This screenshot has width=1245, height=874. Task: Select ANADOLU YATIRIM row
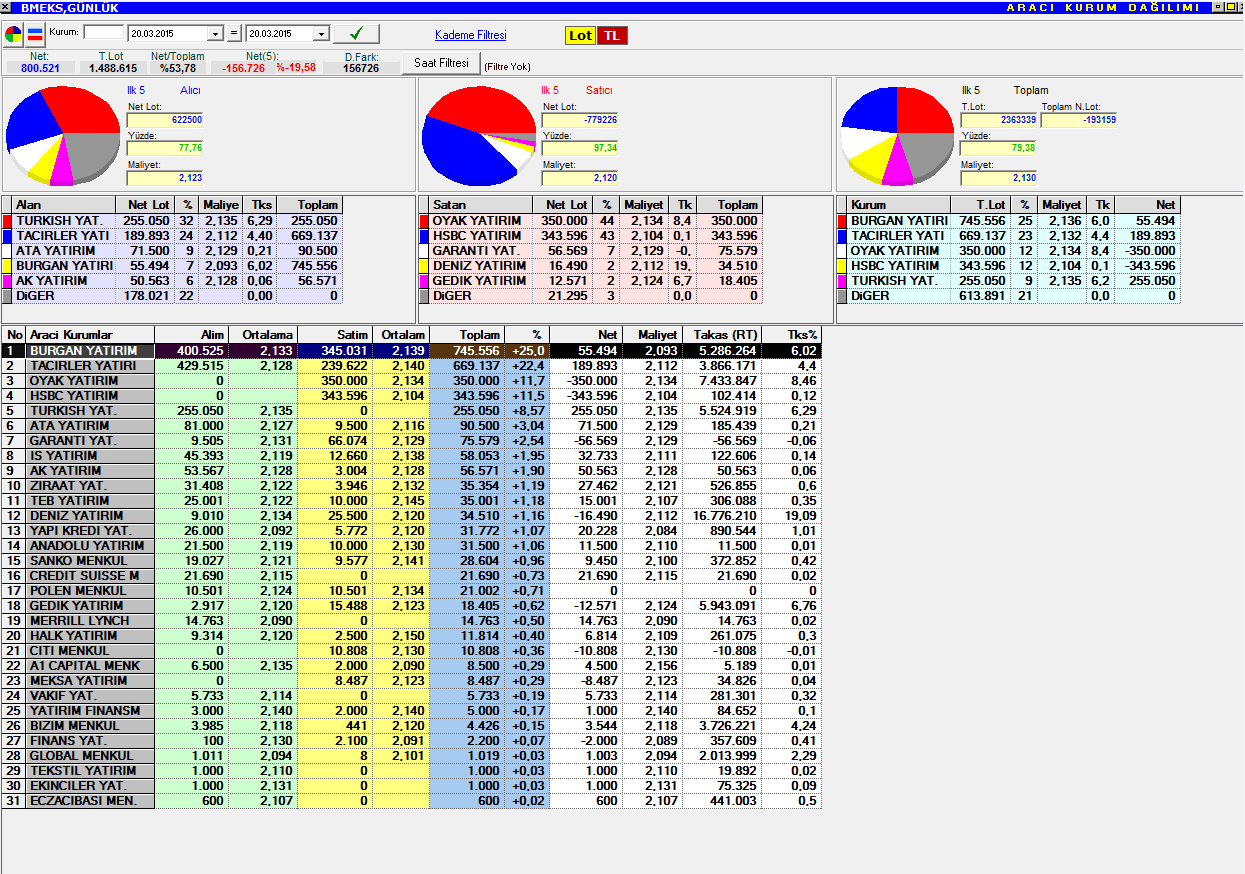click(412, 546)
